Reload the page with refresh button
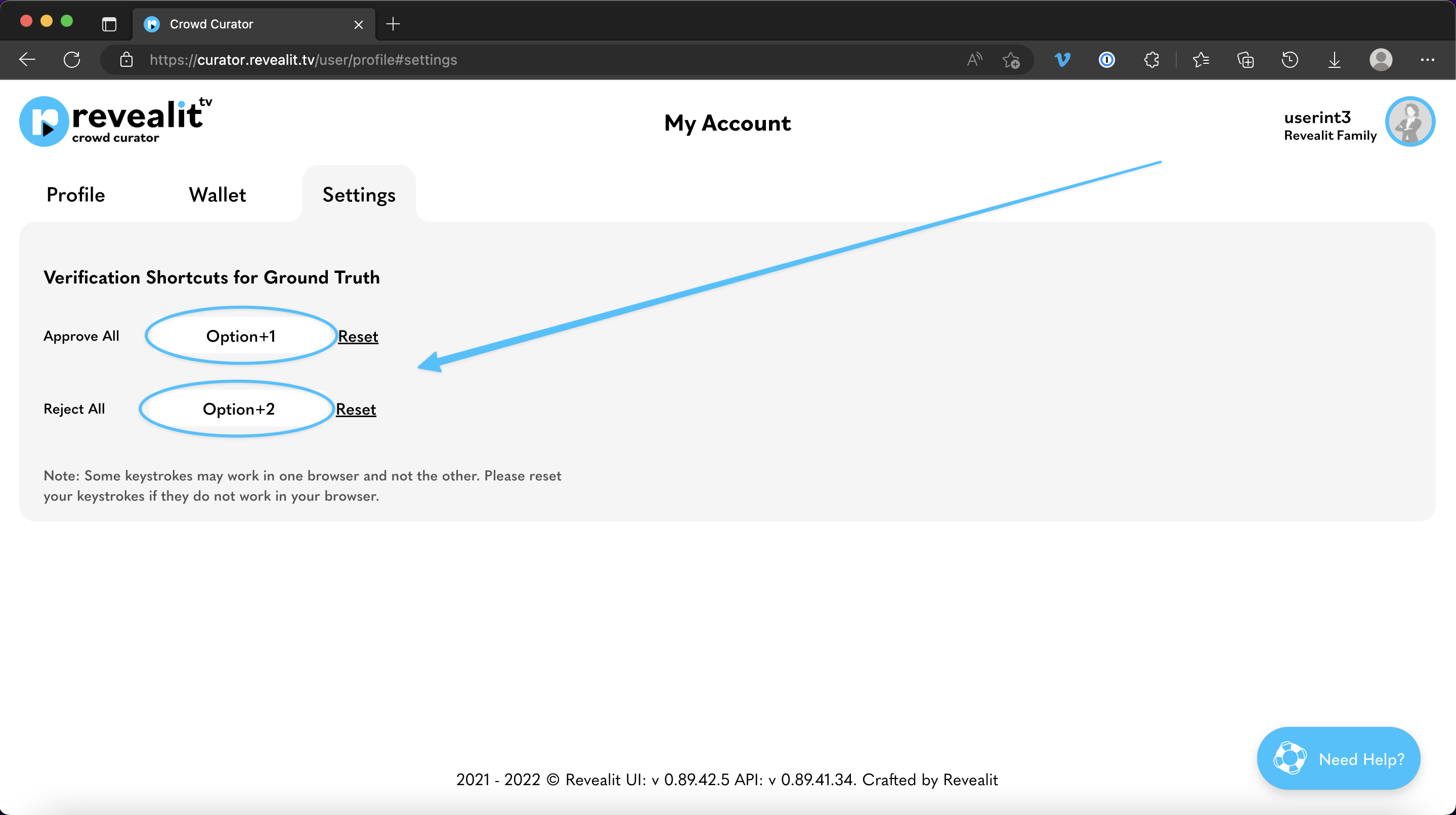Image resolution: width=1456 pixels, height=815 pixels. [x=72, y=59]
